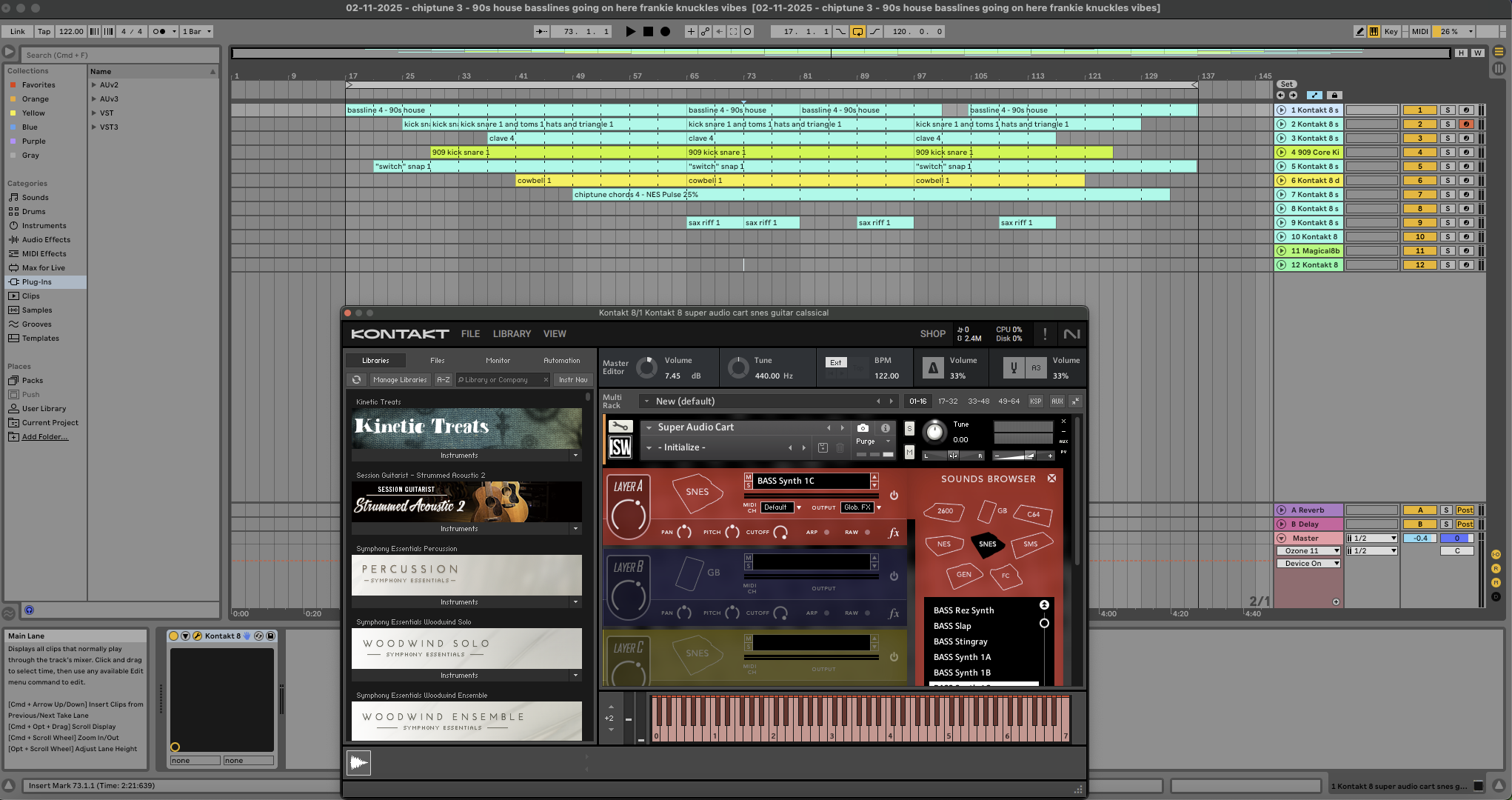Screen dimensions: 1512x800
Task: Open the Layer A fx icon
Action: point(894,532)
